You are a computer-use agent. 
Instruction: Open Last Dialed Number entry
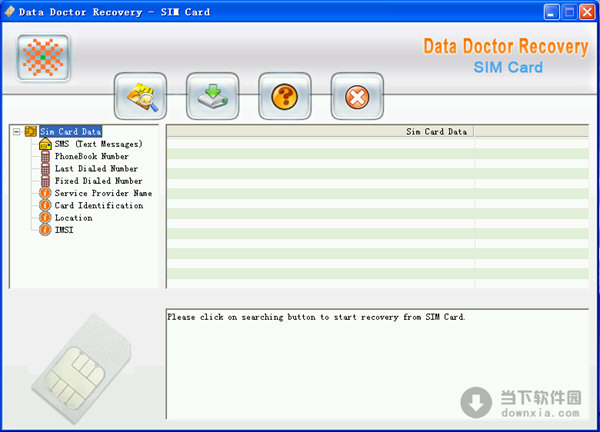pyautogui.click(x=96, y=168)
